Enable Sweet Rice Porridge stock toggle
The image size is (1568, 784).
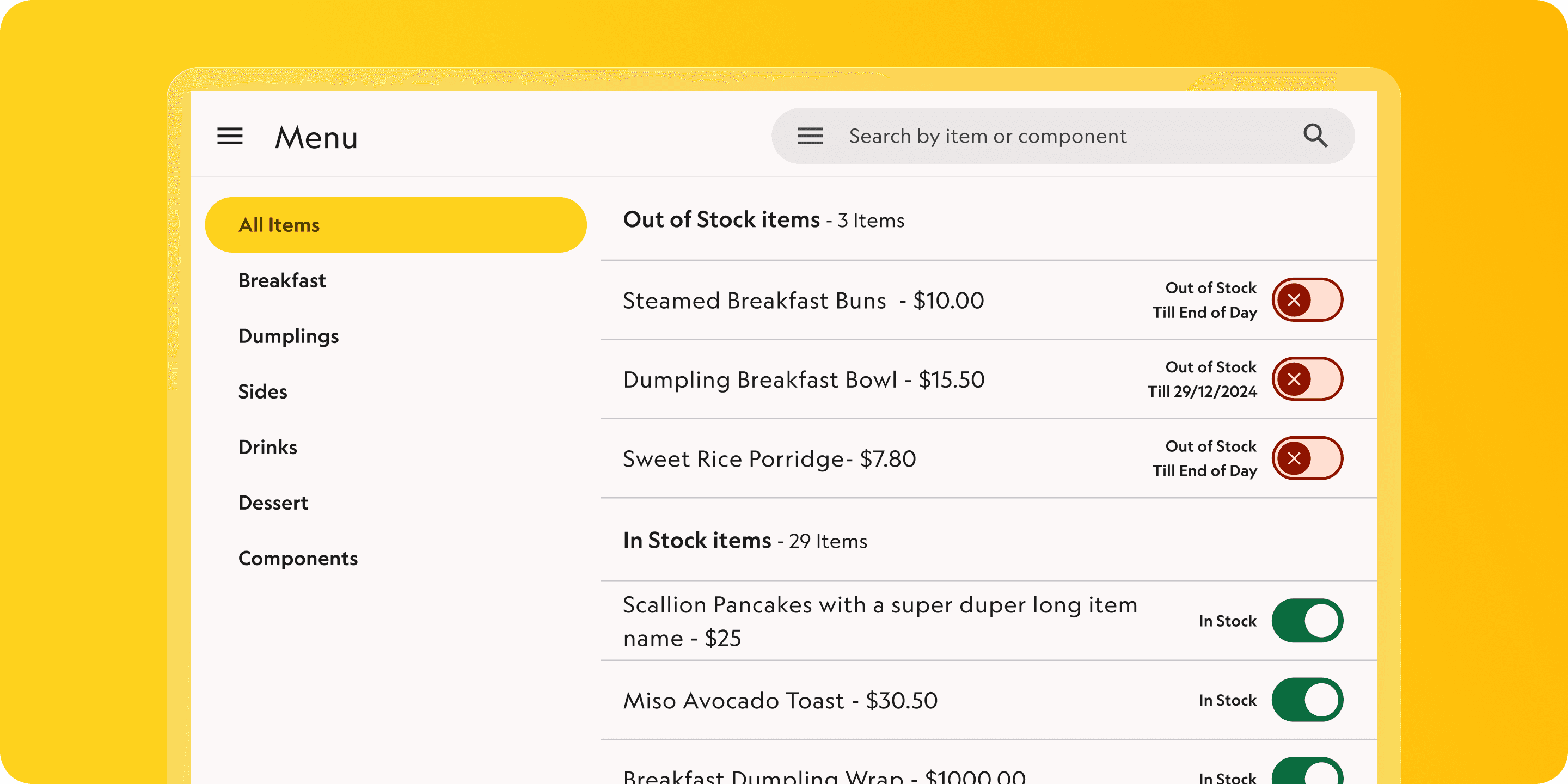[x=1307, y=458]
